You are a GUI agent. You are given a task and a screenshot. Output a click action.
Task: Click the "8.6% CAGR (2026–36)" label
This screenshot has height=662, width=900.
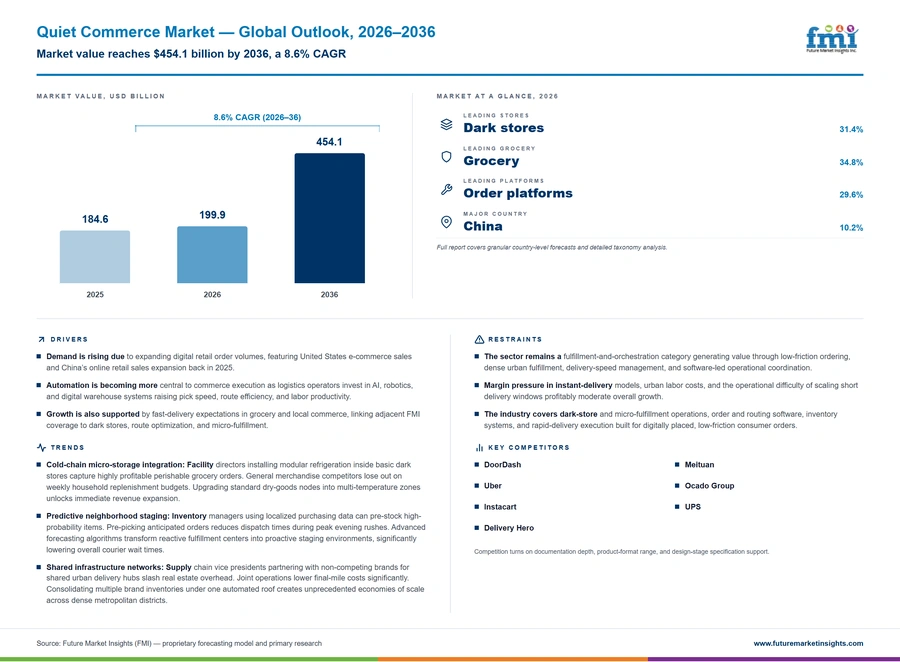point(257,117)
